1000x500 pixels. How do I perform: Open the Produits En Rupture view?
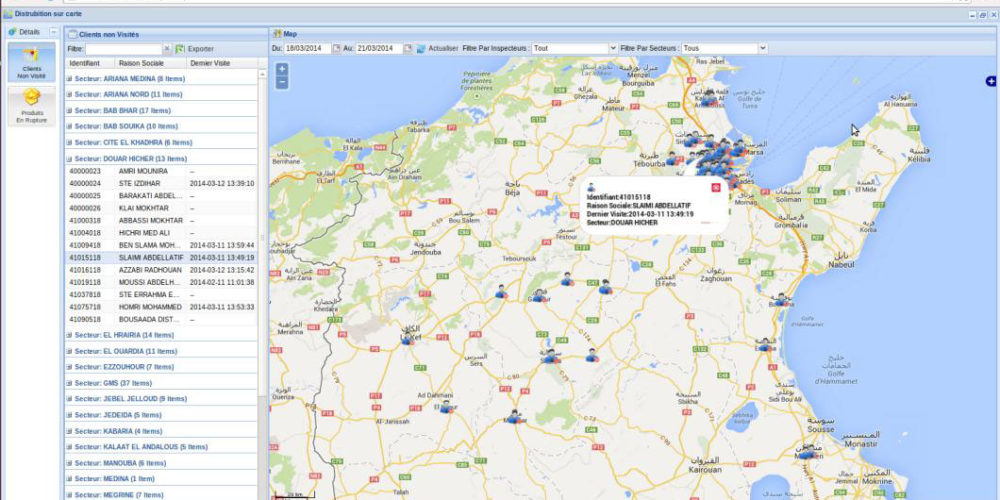pos(32,103)
